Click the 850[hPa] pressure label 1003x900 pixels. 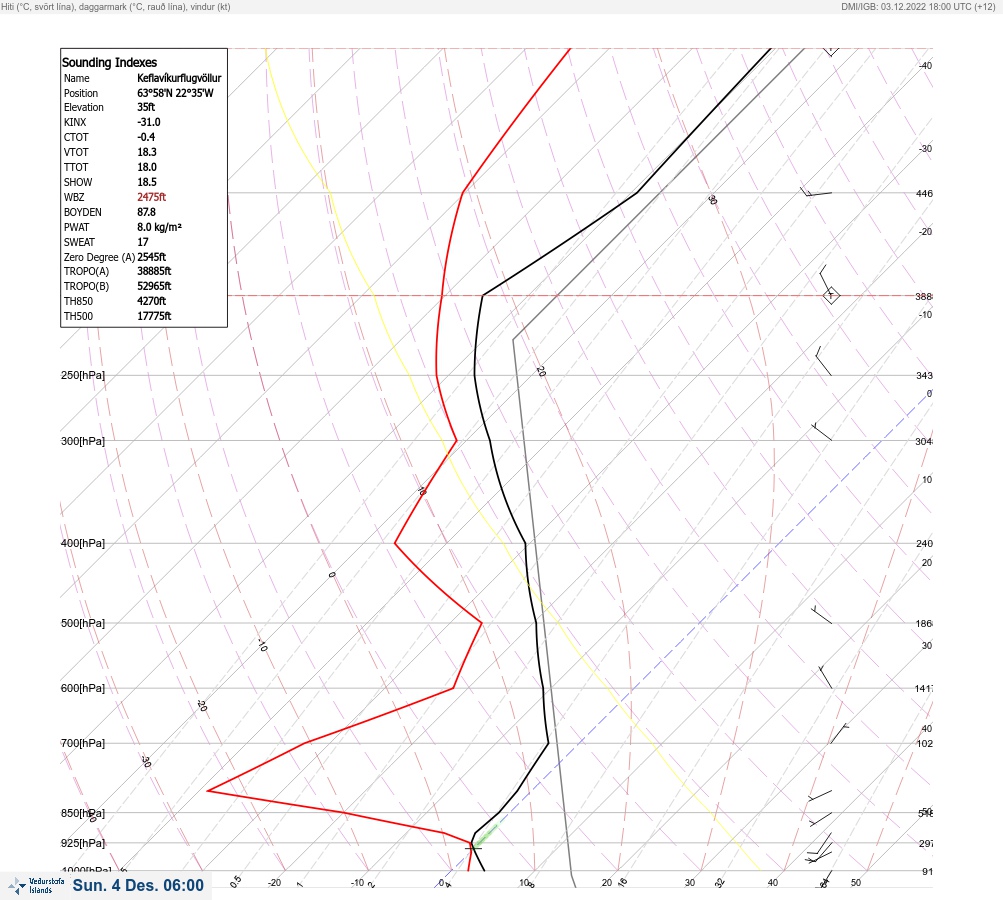click(83, 813)
